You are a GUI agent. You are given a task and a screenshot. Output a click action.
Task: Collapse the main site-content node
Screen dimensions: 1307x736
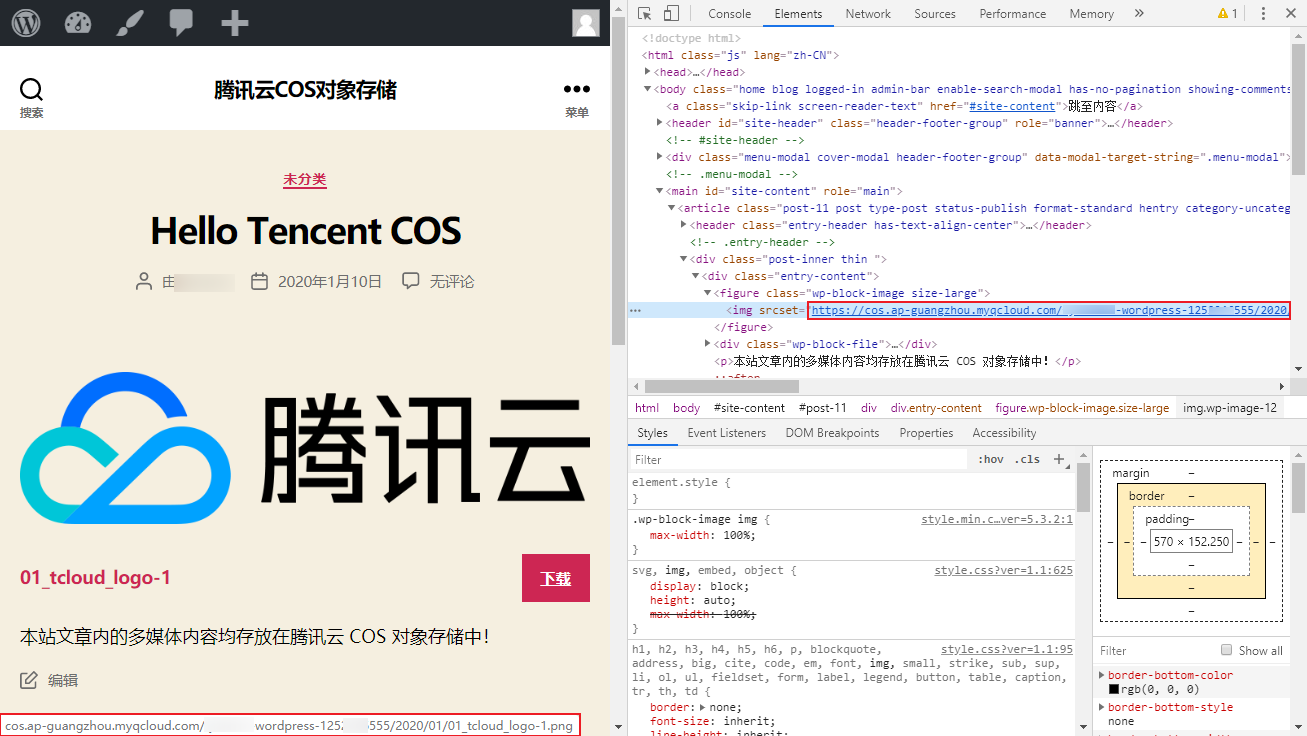click(x=660, y=191)
